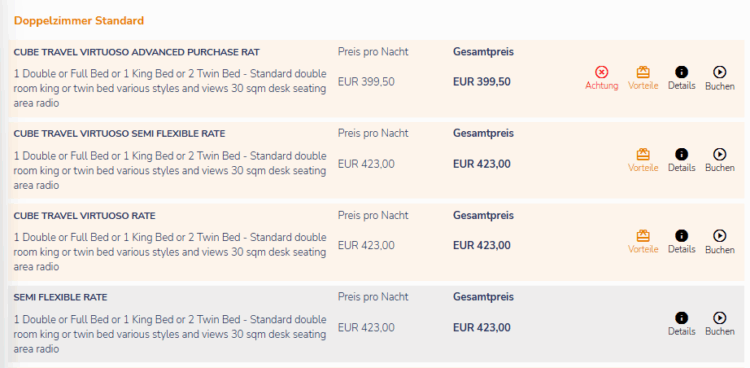Book the Advanced Purchase rate via Buchen
Image resolution: width=750 pixels, height=368 pixels.
coord(719,78)
